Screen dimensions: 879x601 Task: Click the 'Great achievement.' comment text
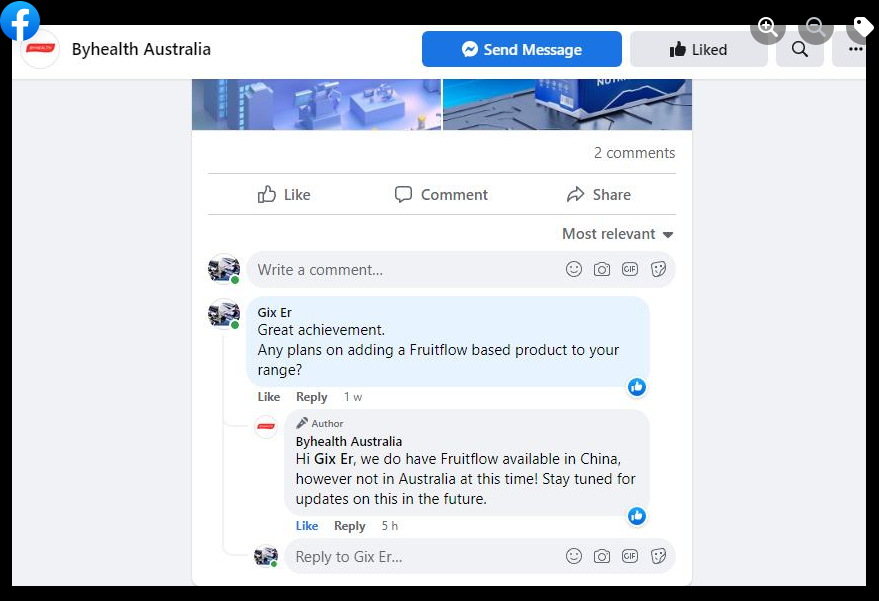click(321, 330)
